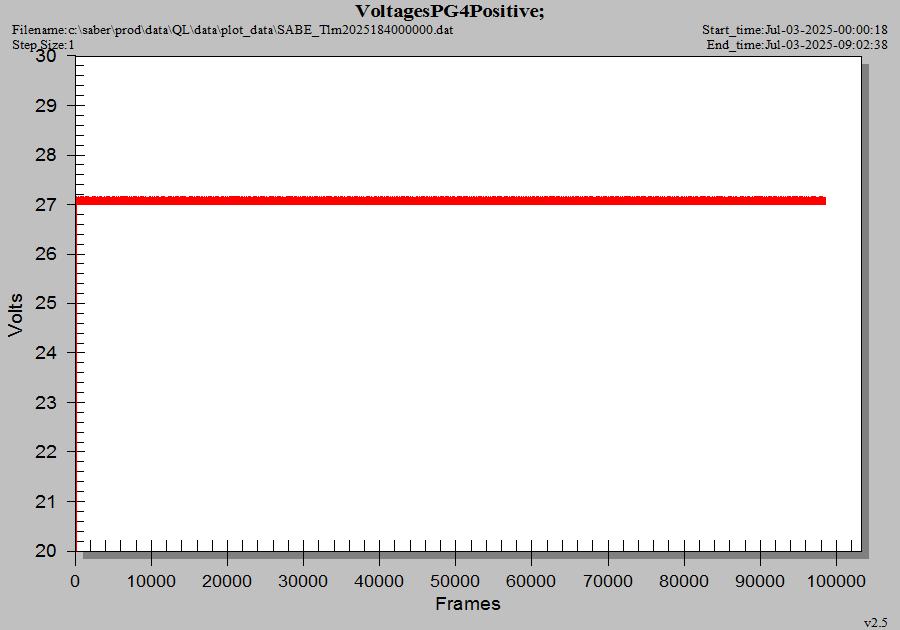Image resolution: width=900 pixels, height=630 pixels.
Task: Click x-axis tick label 90000
Action: click(x=760, y=581)
